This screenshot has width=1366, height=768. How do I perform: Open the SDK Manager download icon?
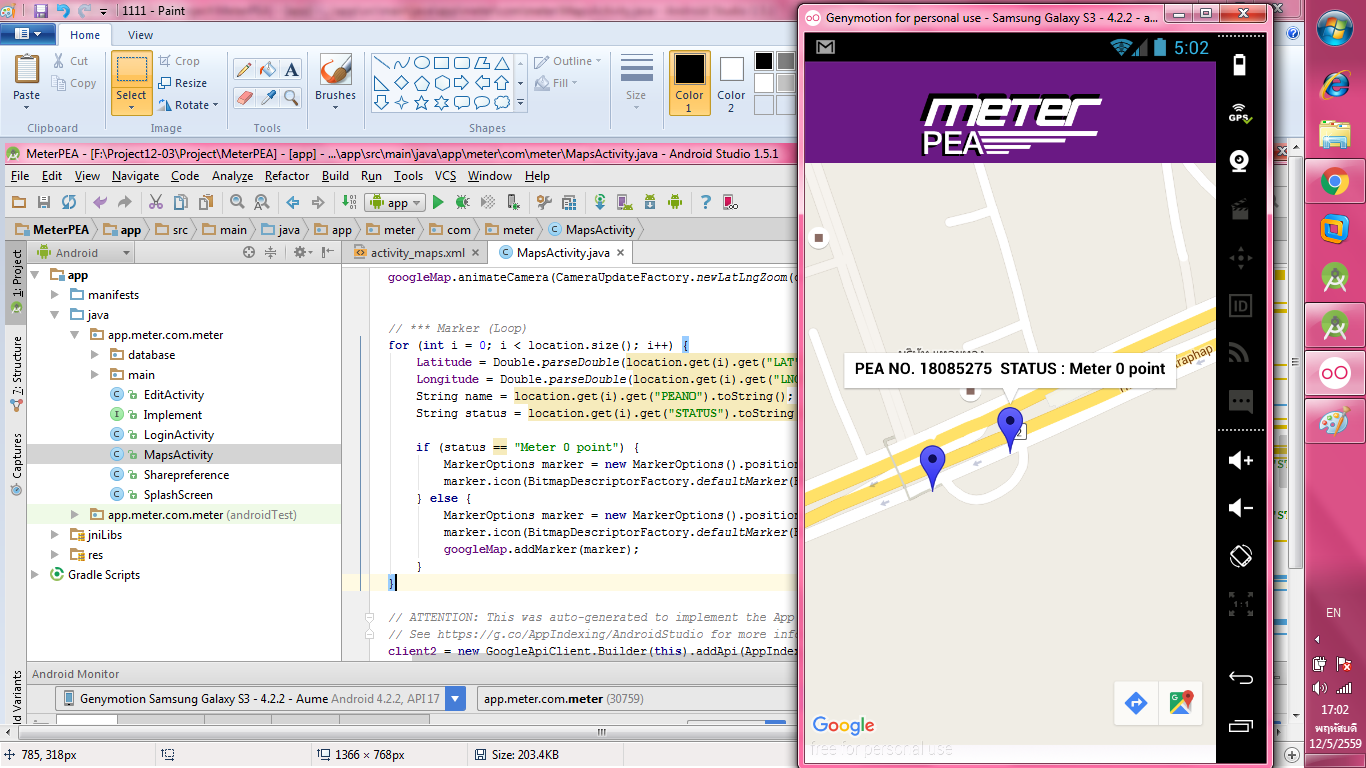(650, 202)
